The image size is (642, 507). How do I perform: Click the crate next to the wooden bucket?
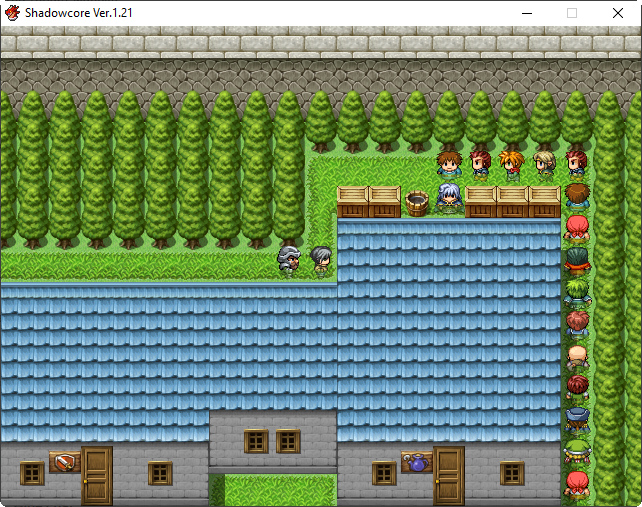pos(384,201)
